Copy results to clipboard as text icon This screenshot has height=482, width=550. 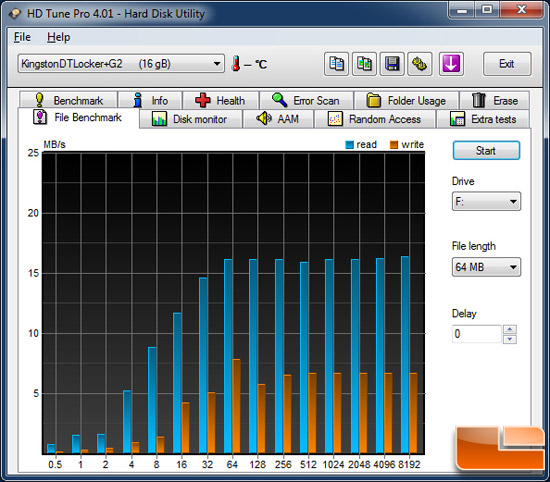[x=336, y=64]
